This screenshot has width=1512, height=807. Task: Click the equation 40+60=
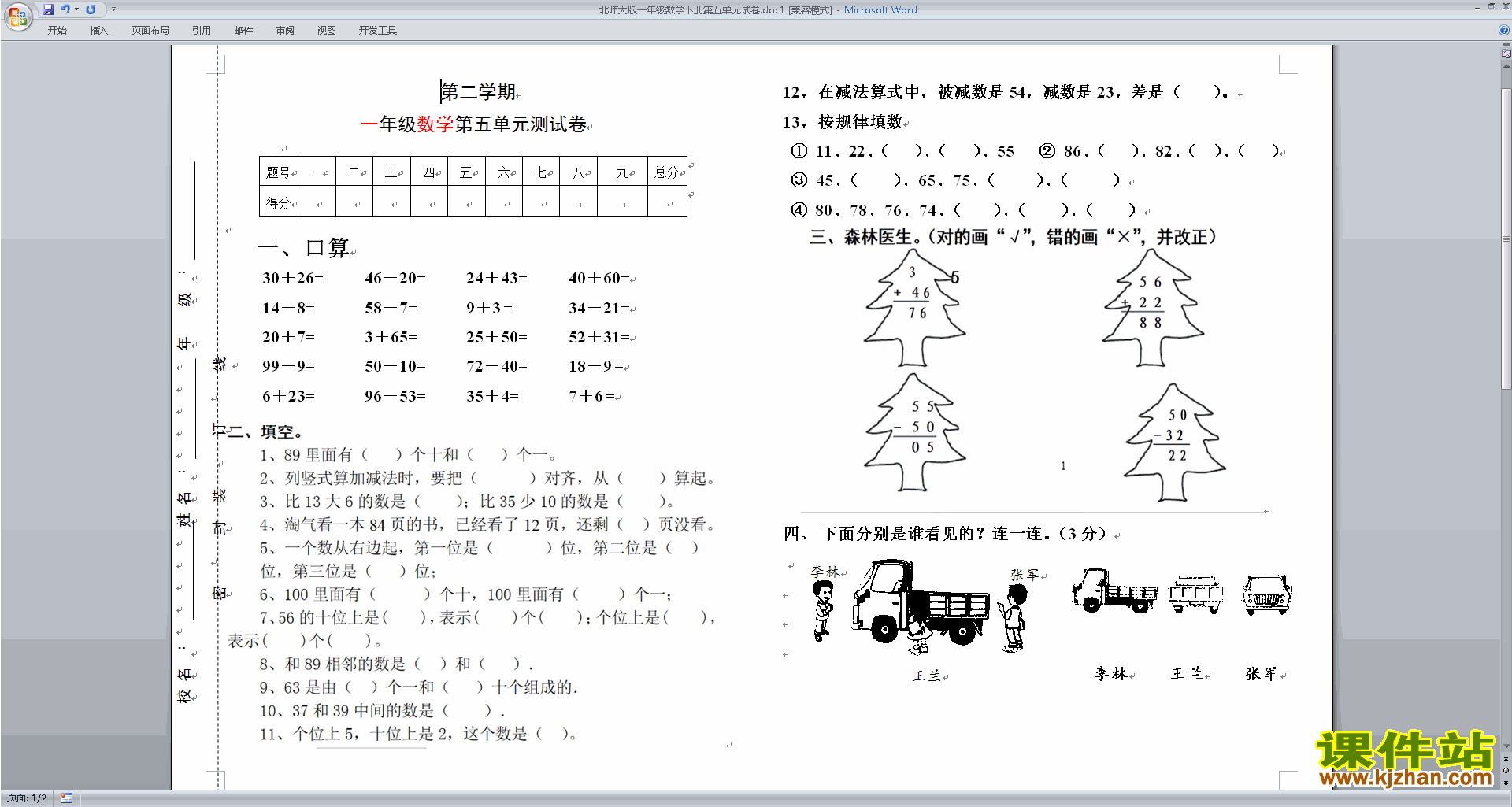tap(600, 278)
